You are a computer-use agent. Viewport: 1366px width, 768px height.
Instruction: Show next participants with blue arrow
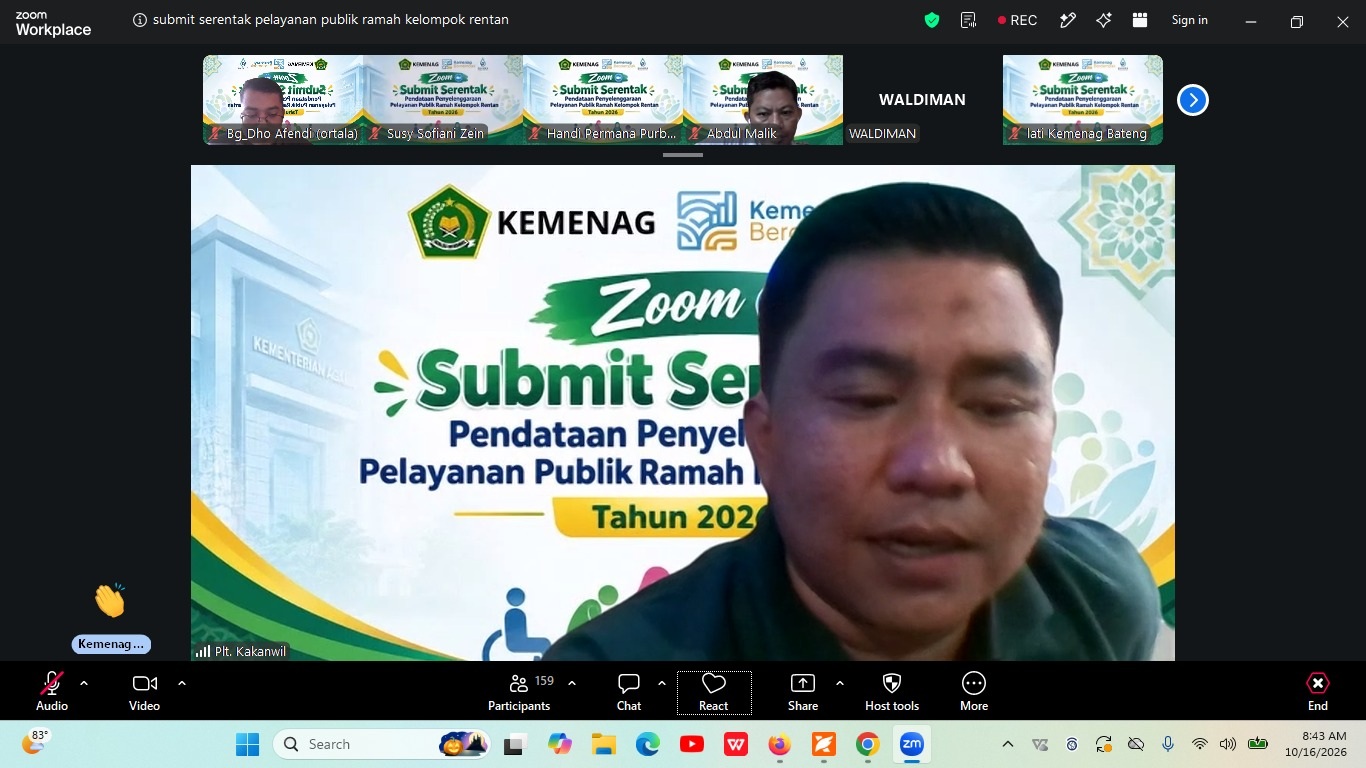coord(1193,100)
